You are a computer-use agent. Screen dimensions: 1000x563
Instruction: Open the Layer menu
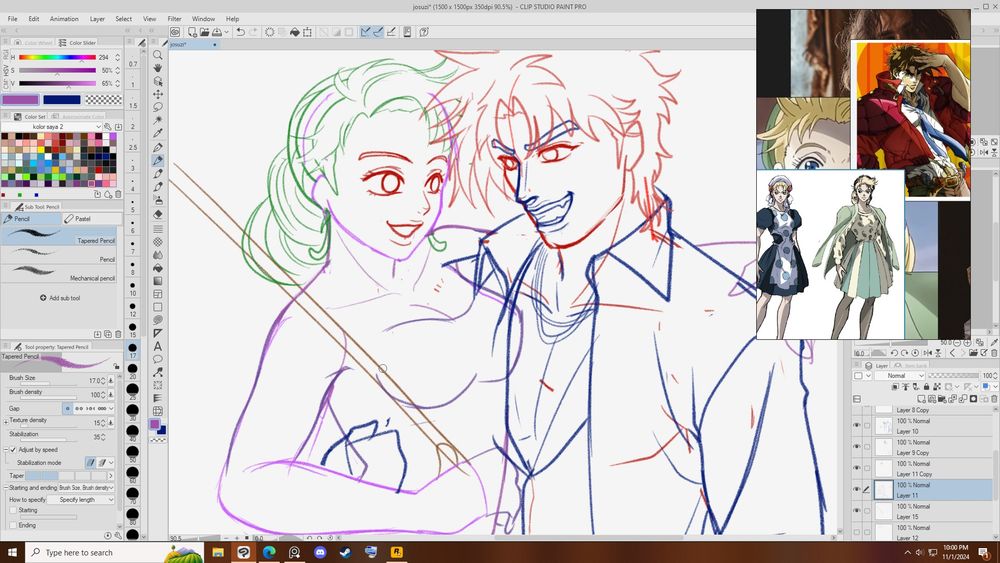tap(97, 18)
